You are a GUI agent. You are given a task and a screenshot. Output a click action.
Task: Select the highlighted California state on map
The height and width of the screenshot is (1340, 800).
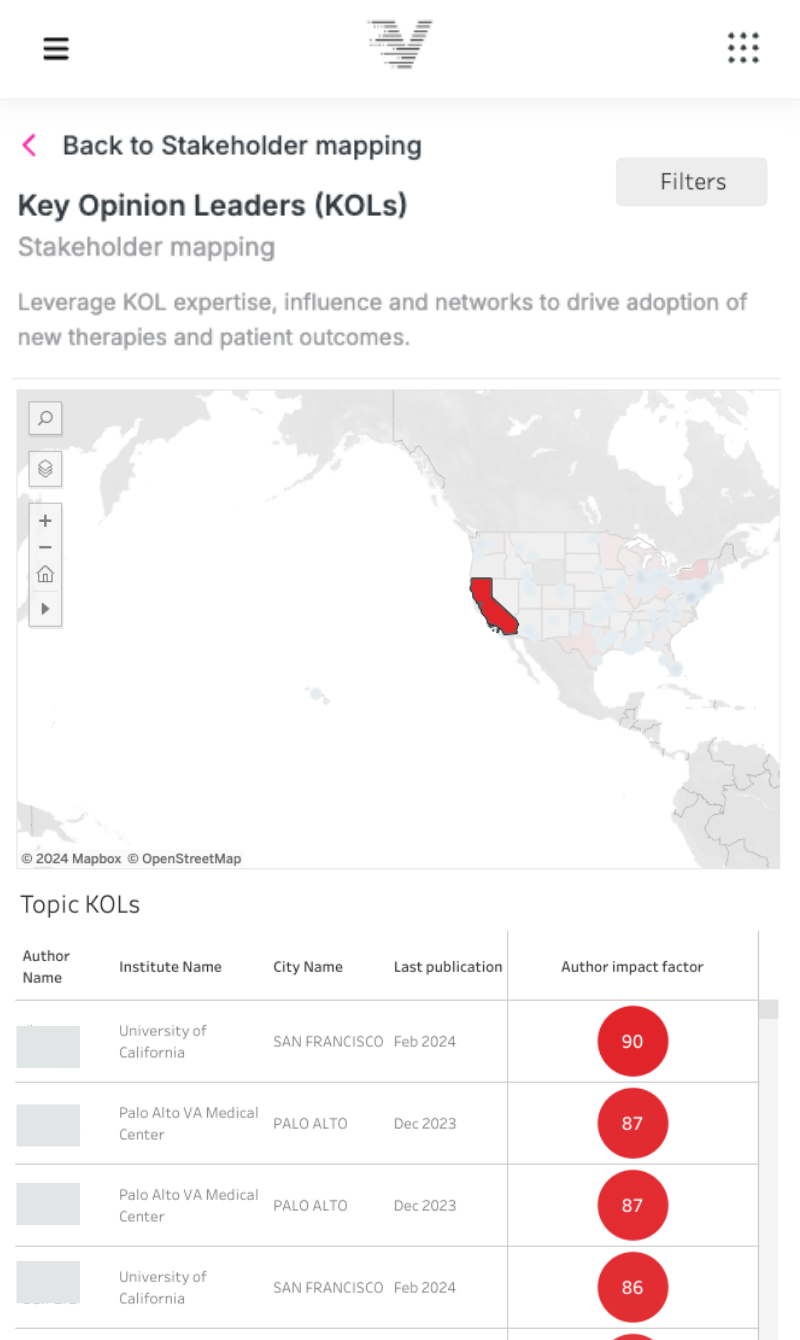(492, 606)
